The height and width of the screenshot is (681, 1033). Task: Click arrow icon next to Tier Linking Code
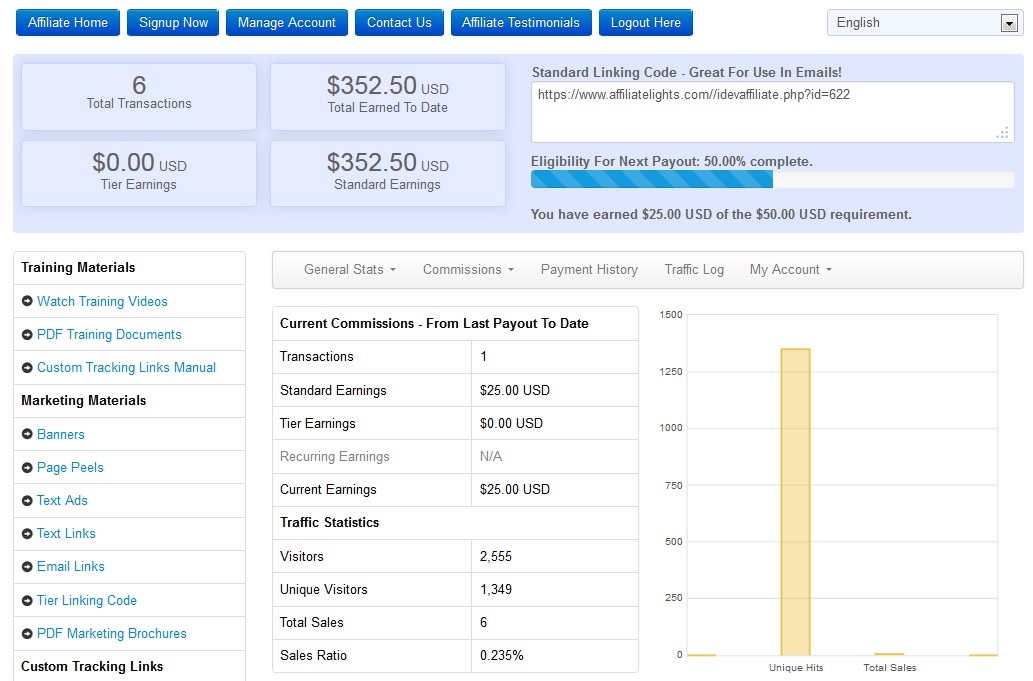click(x=27, y=601)
